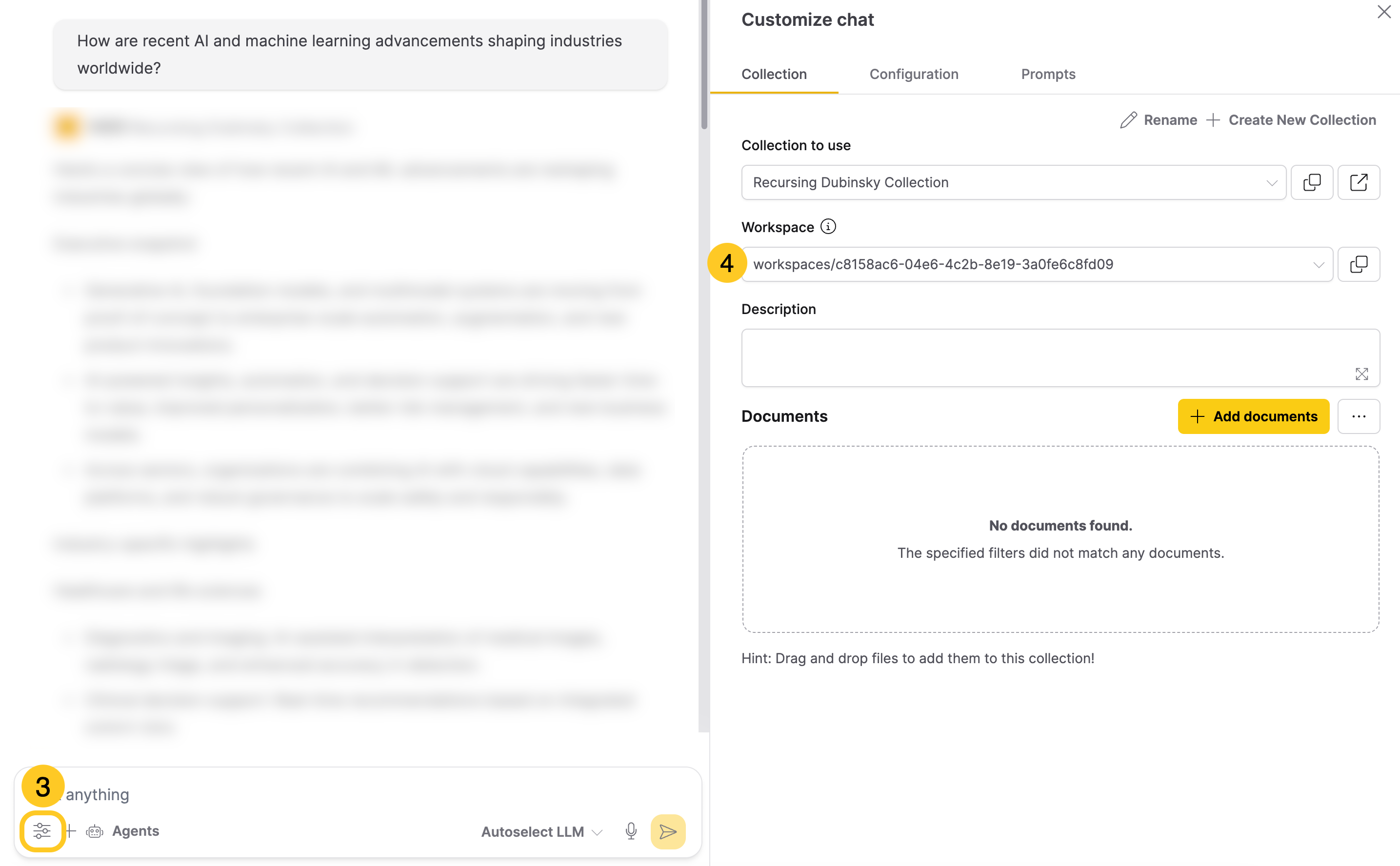Activate voice input with the microphone
The height and width of the screenshot is (866, 1400).
[630, 832]
